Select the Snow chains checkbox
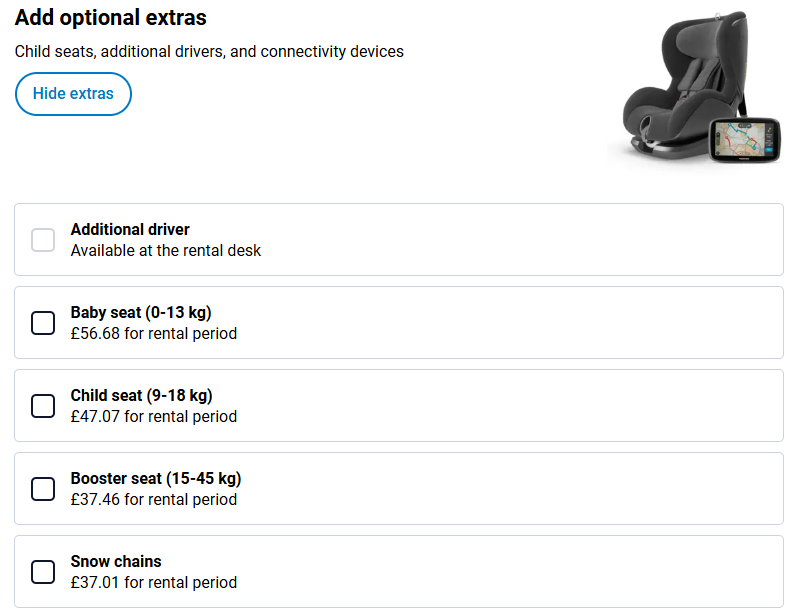This screenshot has height=615, width=792. point(43,572)
